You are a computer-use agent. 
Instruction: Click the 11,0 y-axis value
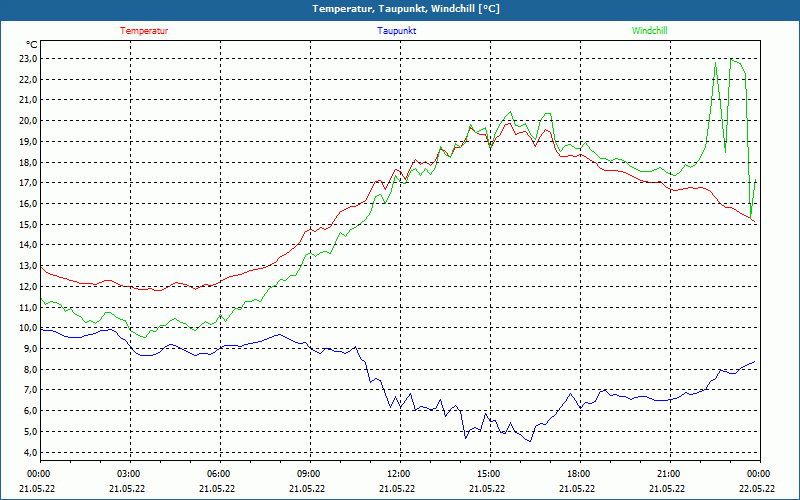[28, 307]
